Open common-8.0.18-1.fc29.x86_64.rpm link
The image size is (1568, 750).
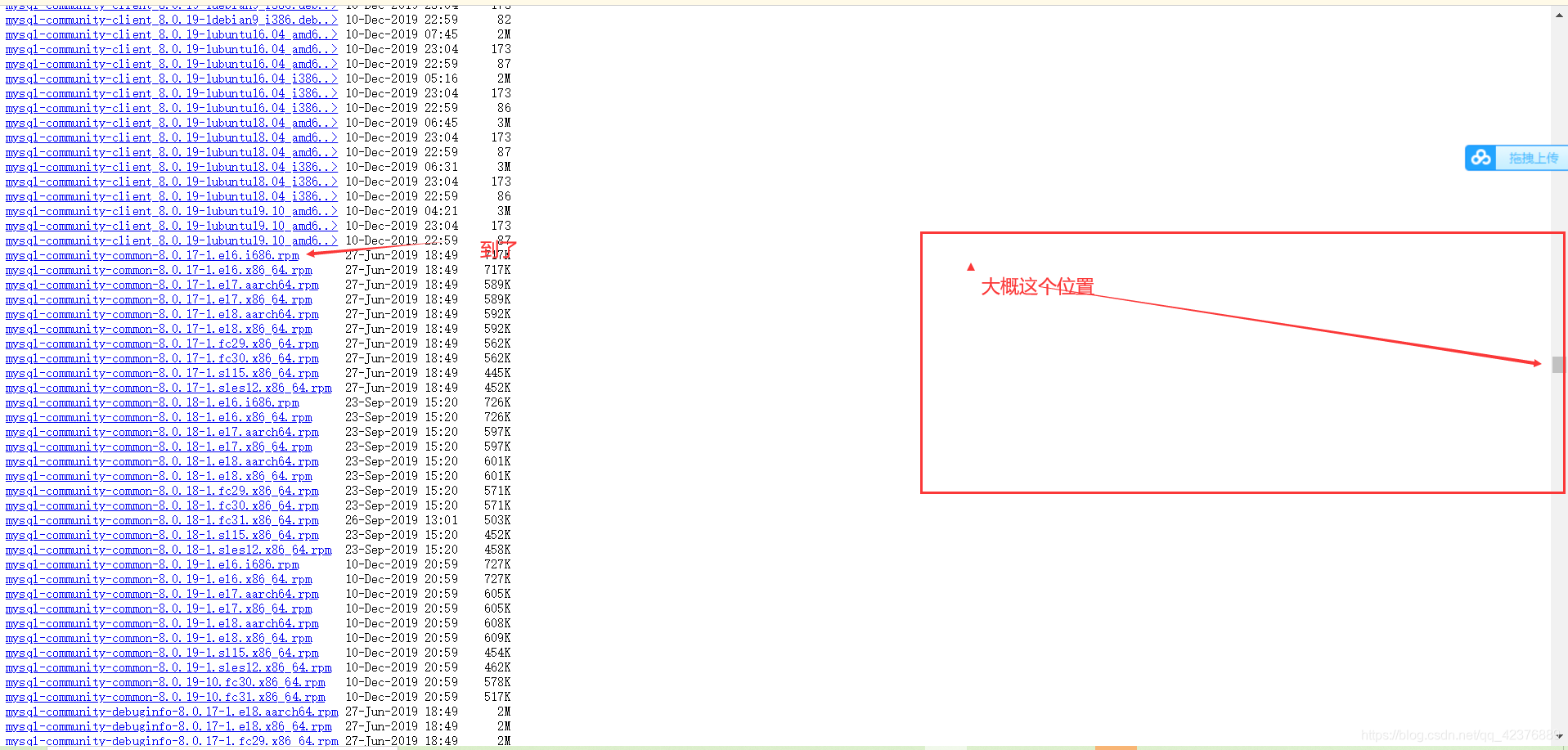pos(162,491)
